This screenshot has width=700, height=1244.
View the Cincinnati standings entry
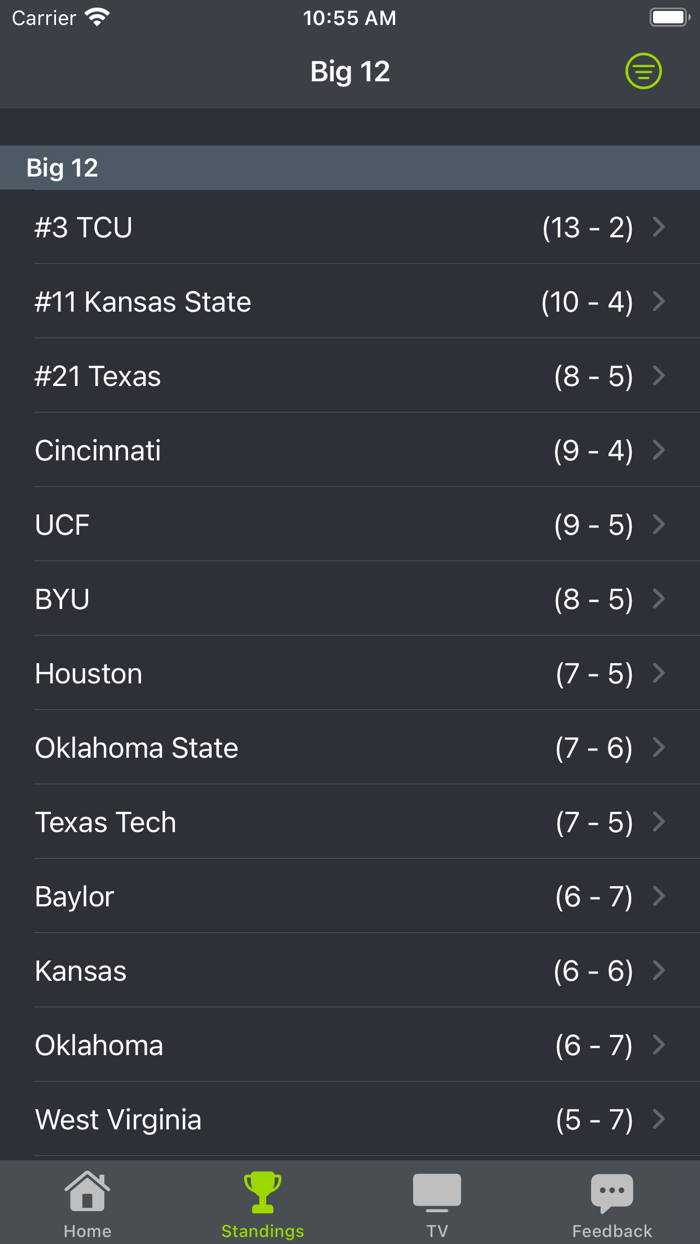click(350, 450)
